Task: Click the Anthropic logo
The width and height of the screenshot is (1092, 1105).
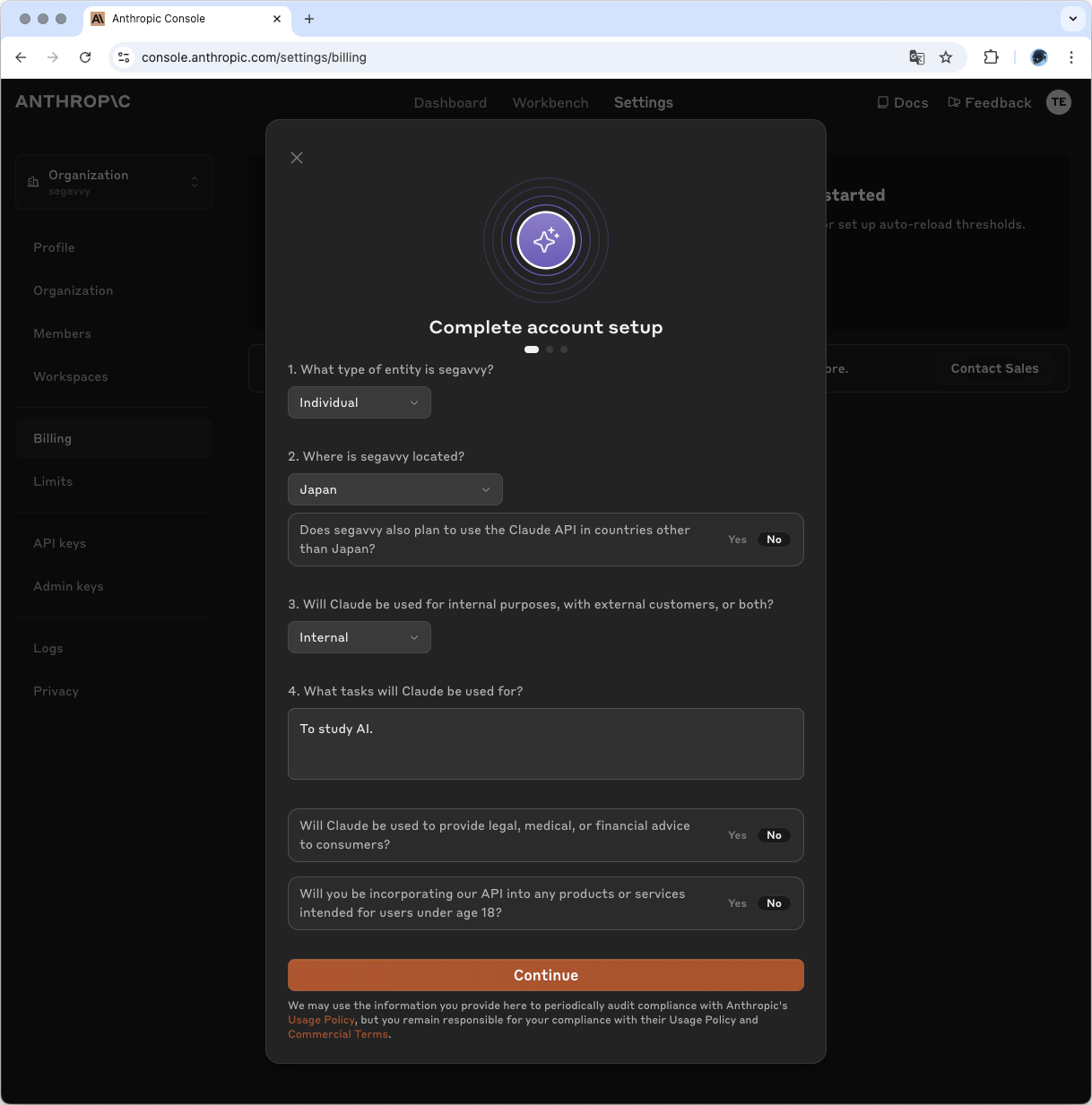Action: tap(74, 102)
